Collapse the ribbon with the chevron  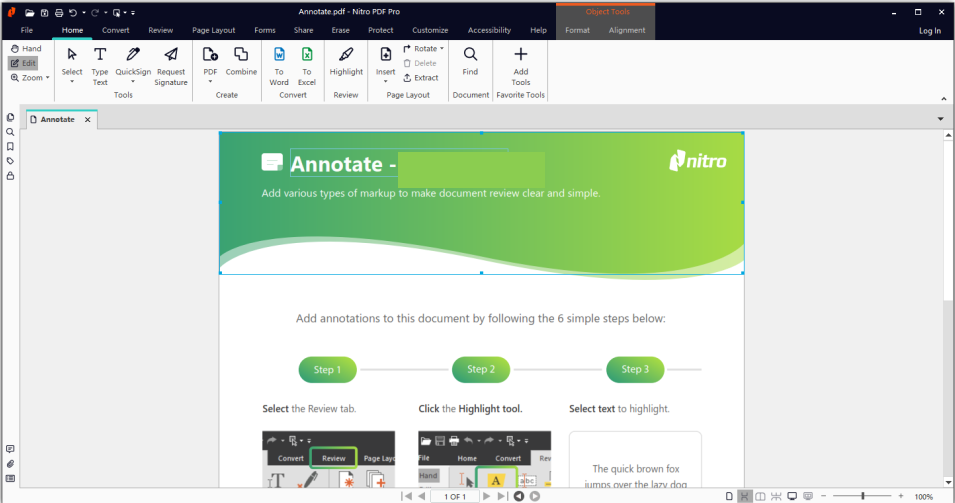[943, 98]
